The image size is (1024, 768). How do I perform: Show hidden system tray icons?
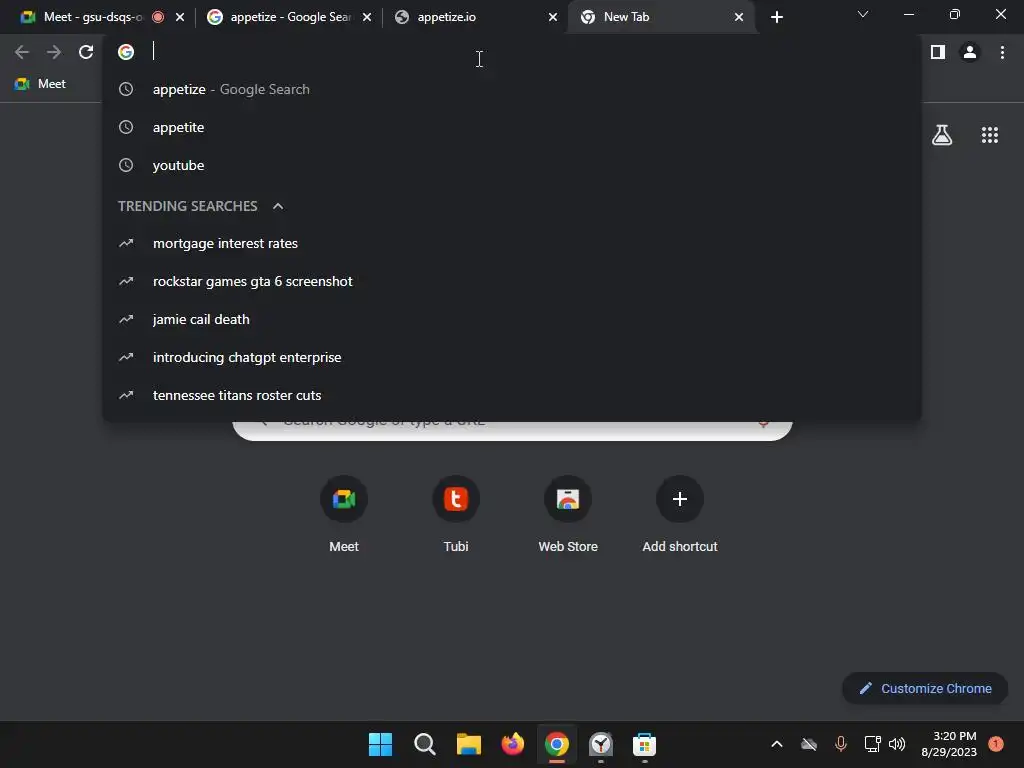coord(776,744)
